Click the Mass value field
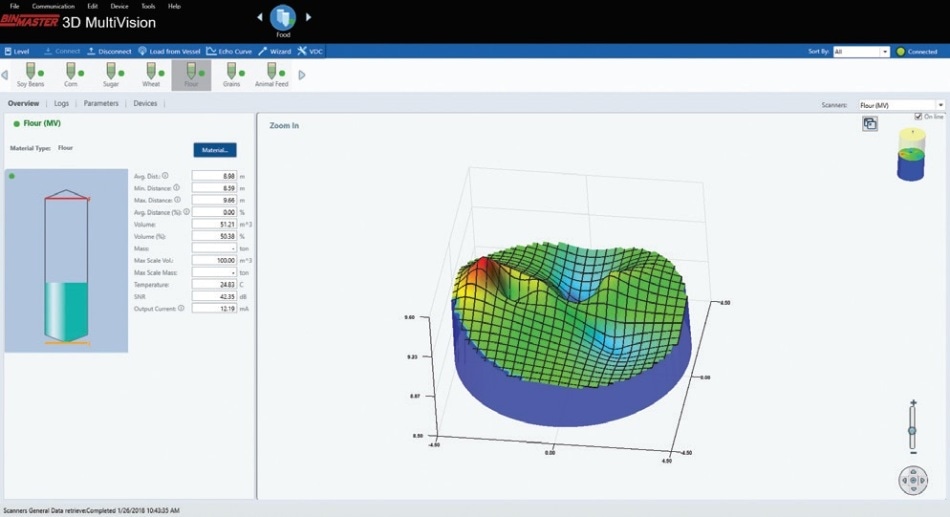 (214, 248)
